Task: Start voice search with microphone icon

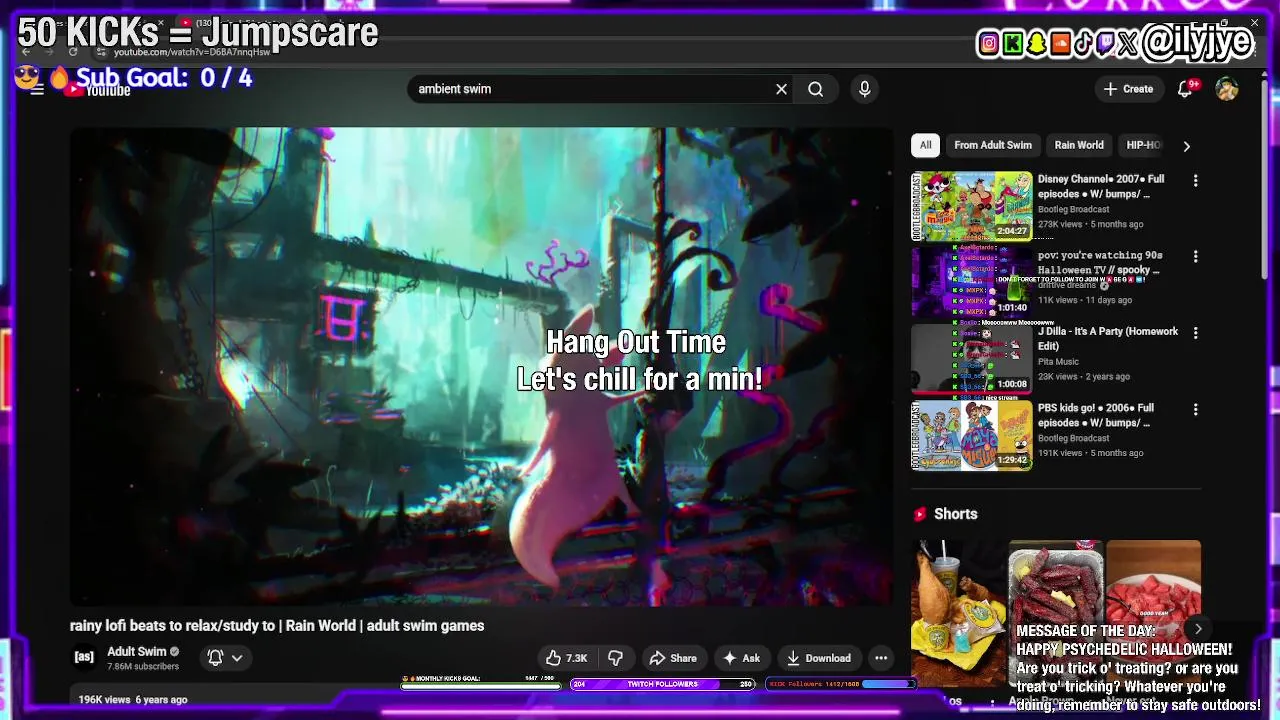Action: [x=865, y=89]
